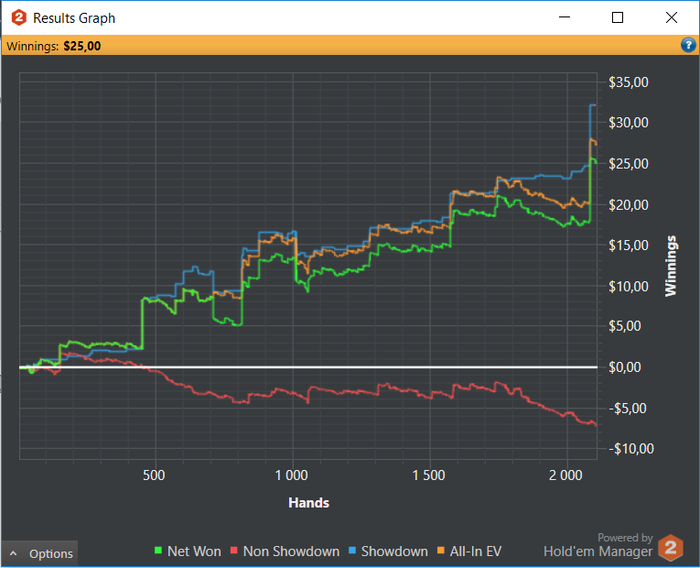The image size is (700, 568).
Task: Click the orange Hold'em Manager 2 logo badge
Action: [x=671, y=547]
